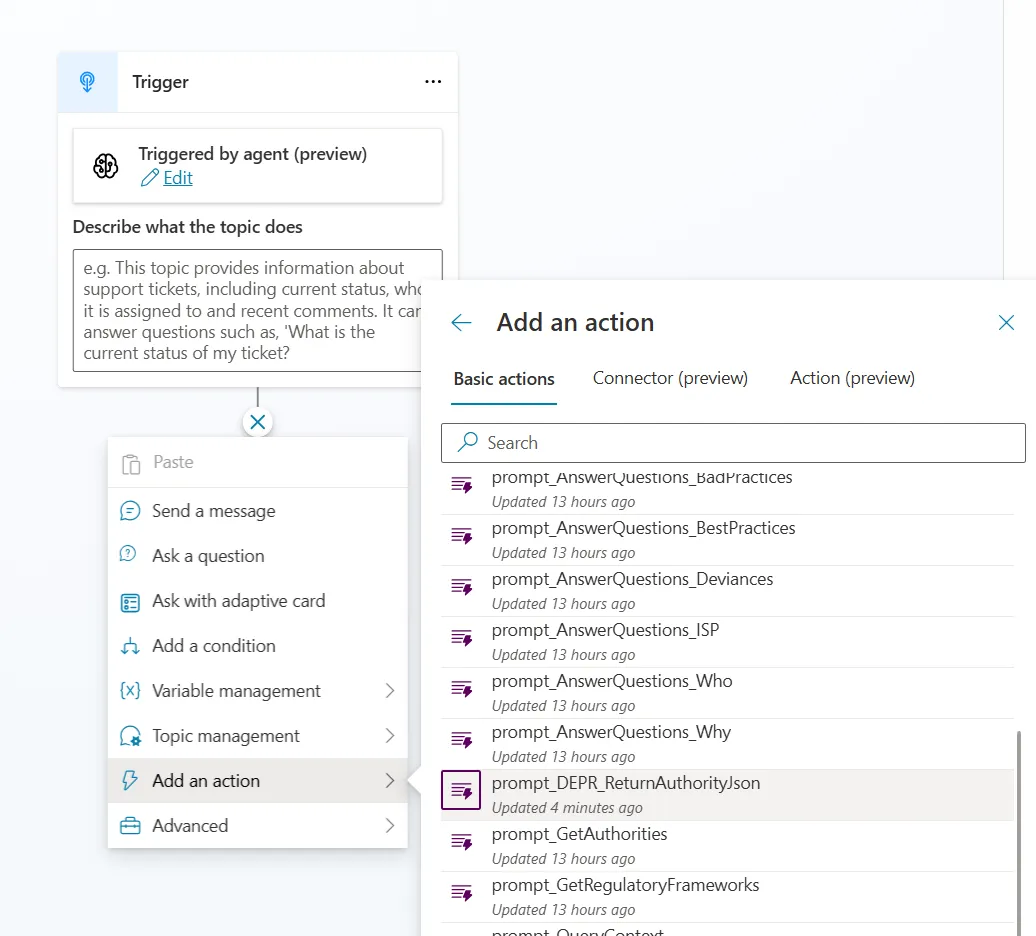This screenshot has height=936, width=1036.
Task: Click prompt_GetRegulatoryFrameworks prompt icon
Action: (x=462, y=892)
